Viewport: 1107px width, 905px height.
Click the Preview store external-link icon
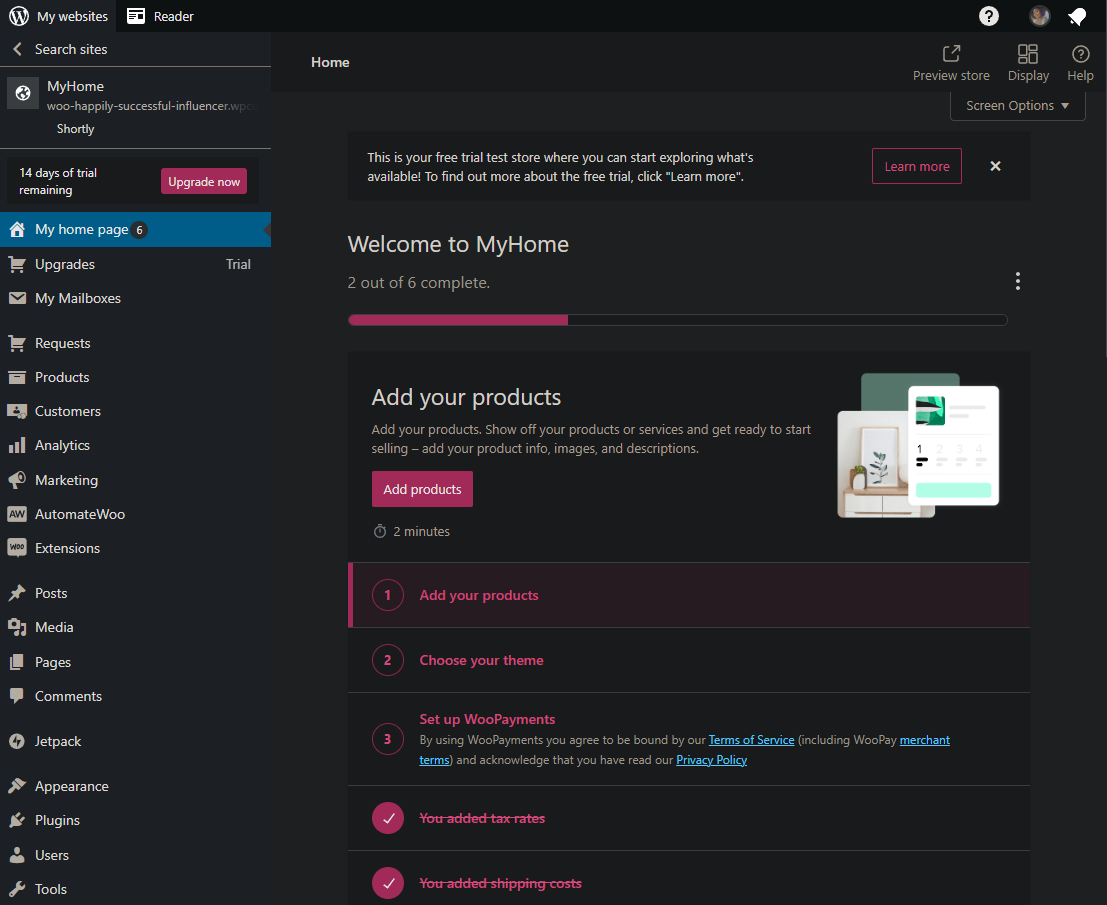pyautogui.click(x=951, y=54)
